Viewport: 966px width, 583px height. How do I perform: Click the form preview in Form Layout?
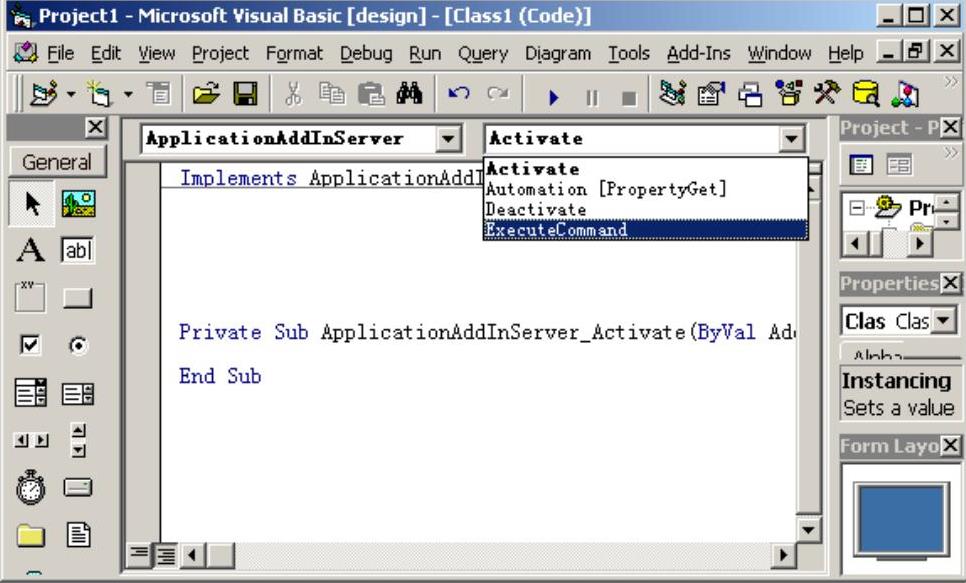coord(900,520)
